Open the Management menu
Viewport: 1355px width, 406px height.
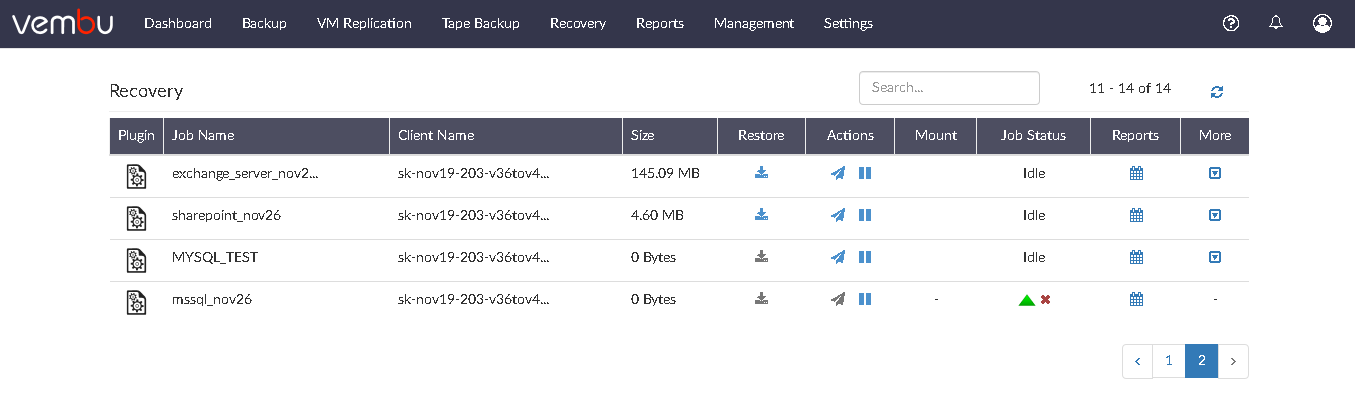point(754,23)
